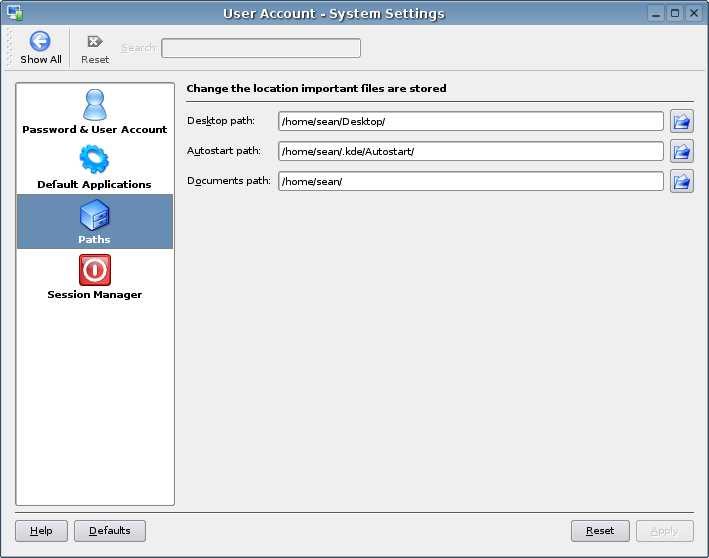Click the Help button
Viewport: 709px width, 558px height.
click(x=41, y=530)
